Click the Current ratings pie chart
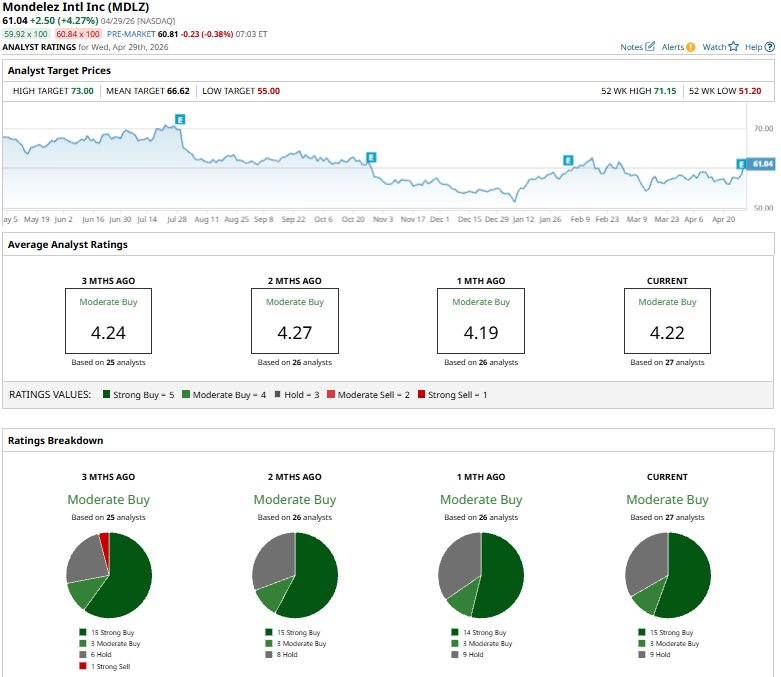 click(x=667, y=575)
